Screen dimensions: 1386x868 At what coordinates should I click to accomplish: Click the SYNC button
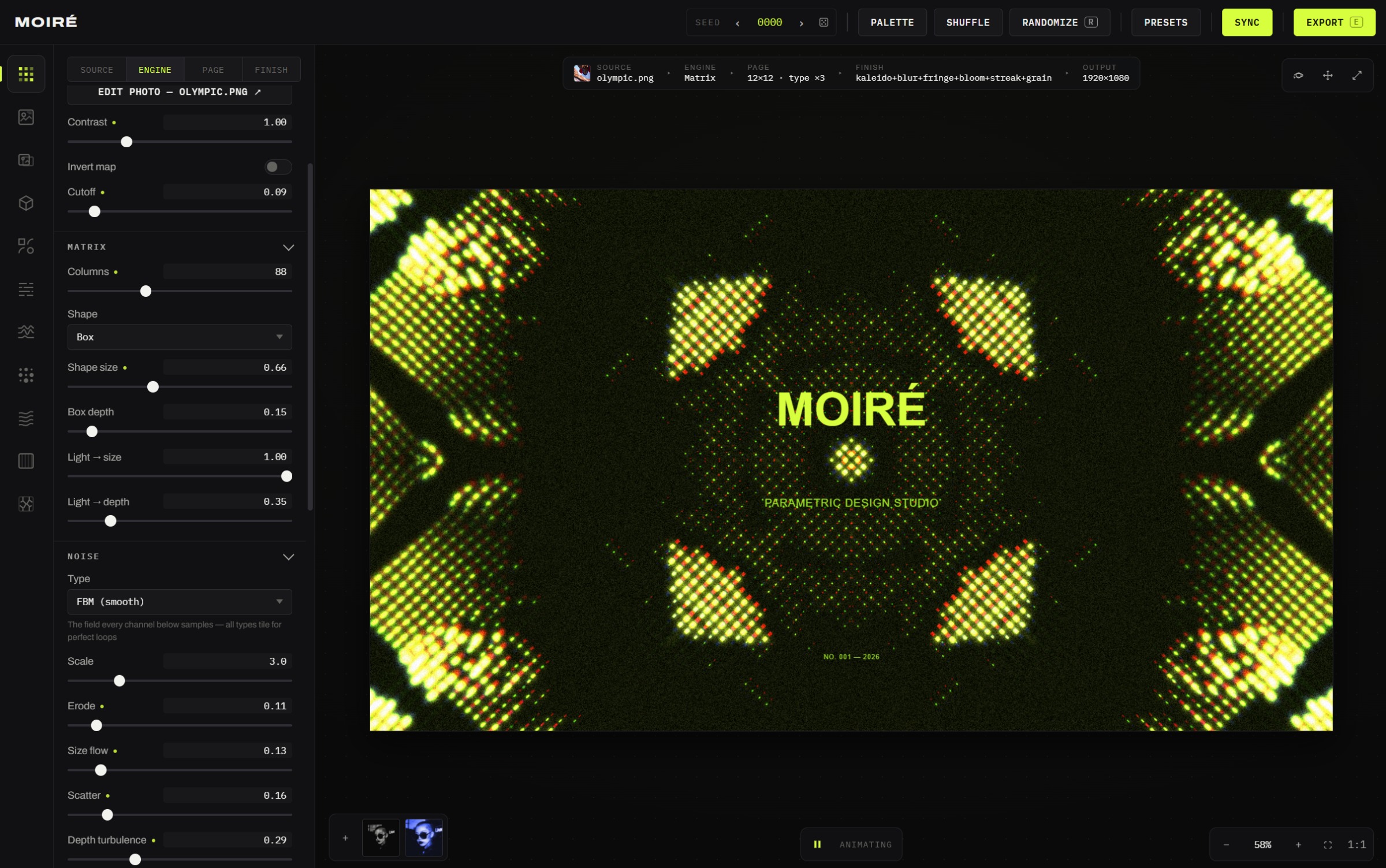1247,23
